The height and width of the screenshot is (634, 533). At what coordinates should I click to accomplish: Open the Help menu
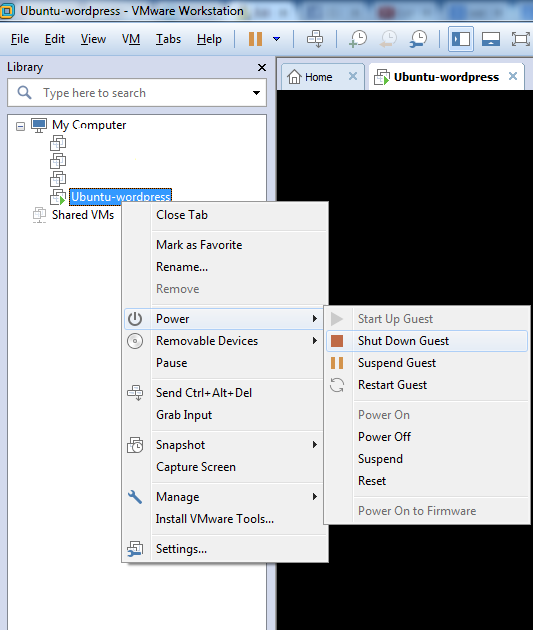[x=209, y=39]
